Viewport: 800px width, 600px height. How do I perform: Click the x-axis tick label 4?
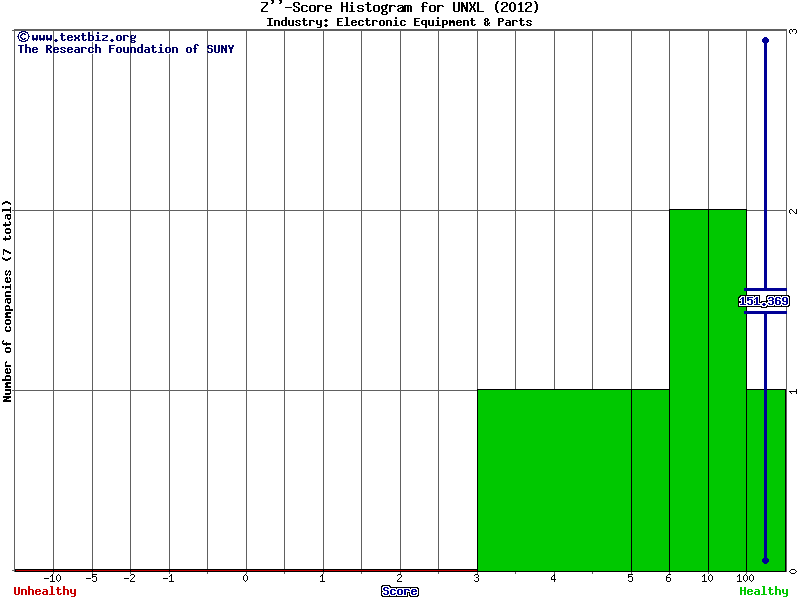click(554, 579)
